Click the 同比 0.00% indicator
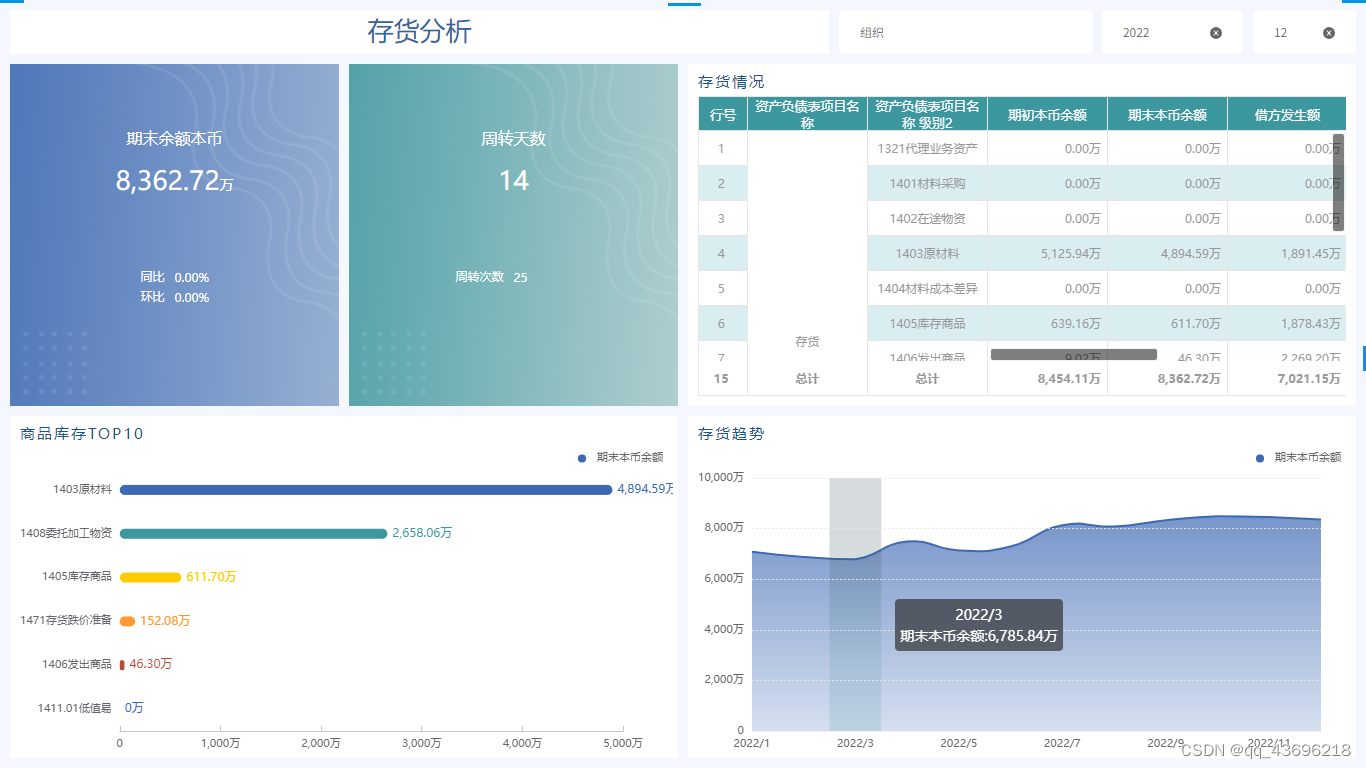Screen dimensions: 1366x768 pos(174,277)
